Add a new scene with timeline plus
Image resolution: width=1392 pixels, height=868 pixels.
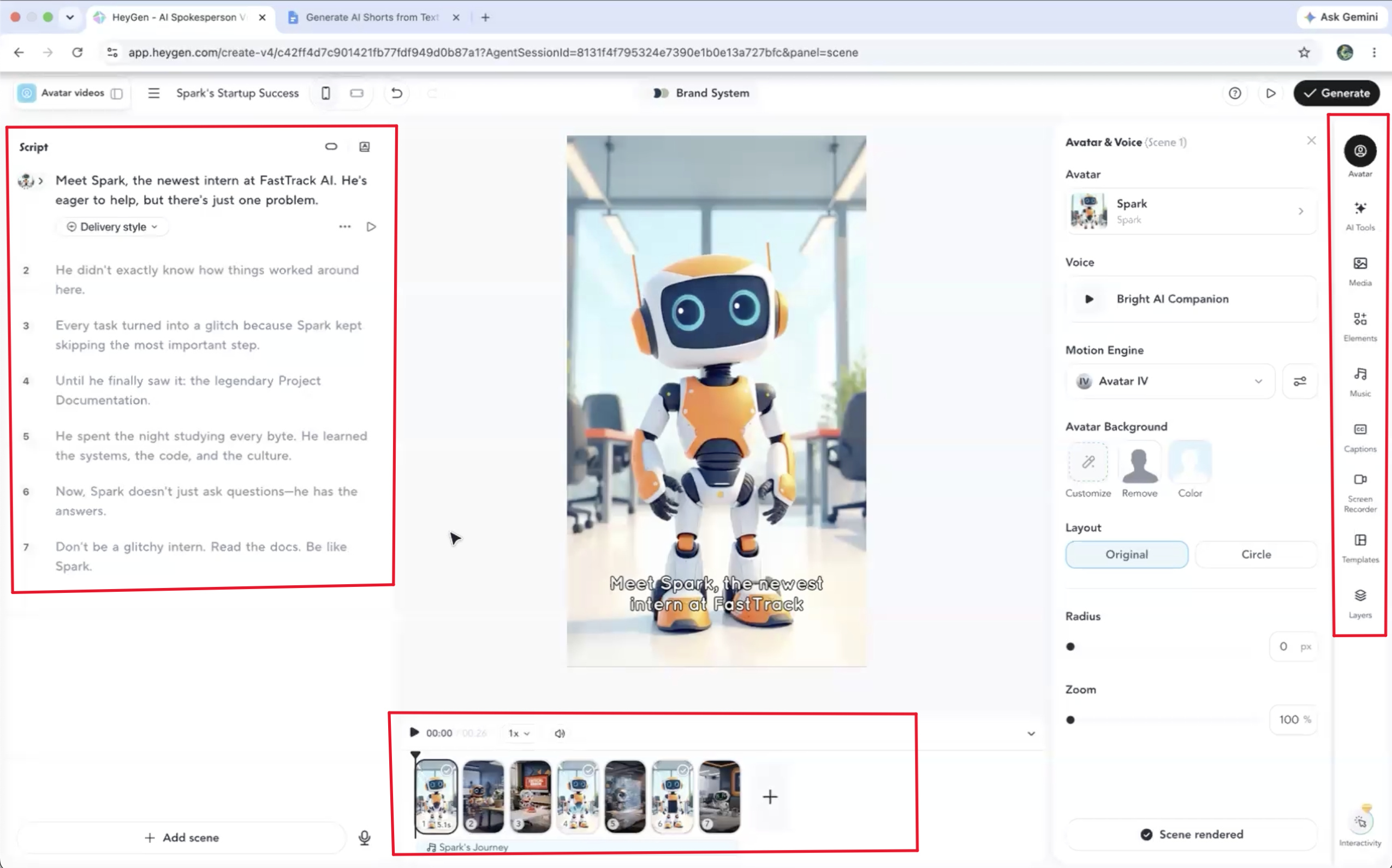770,797
